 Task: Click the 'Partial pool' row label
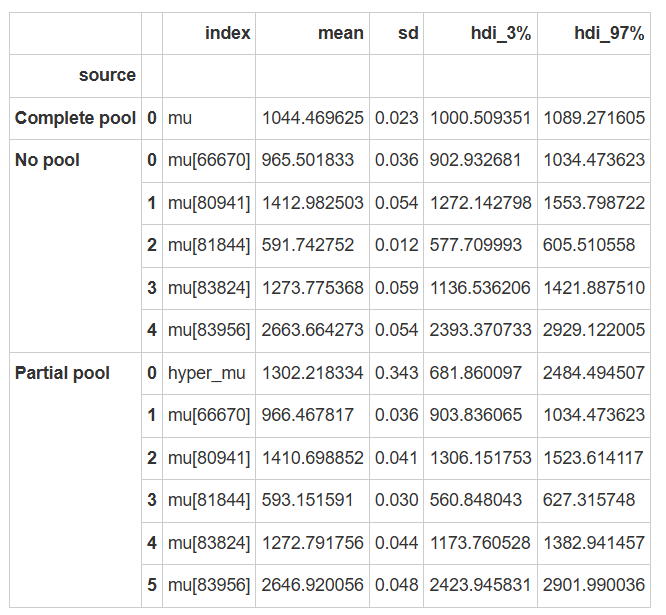coord(62,373)
